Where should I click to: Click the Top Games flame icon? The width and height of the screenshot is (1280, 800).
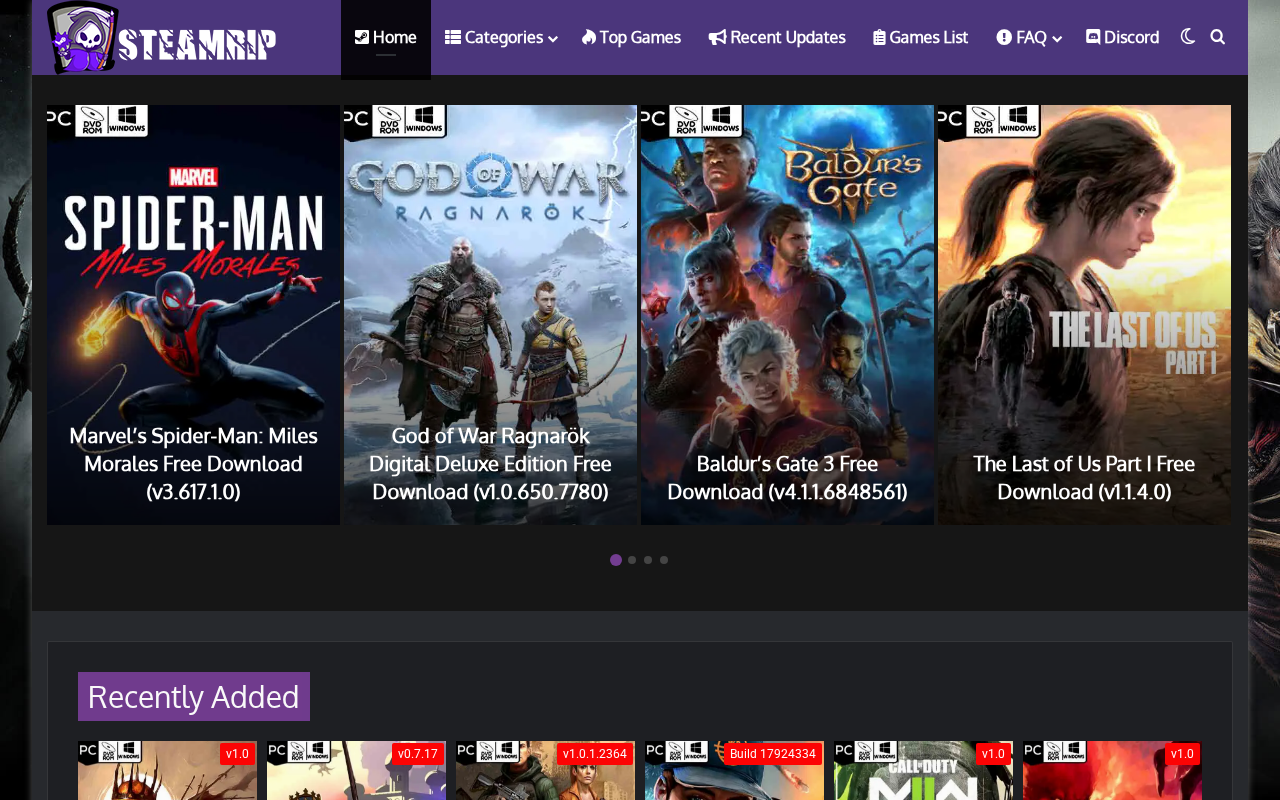pos(589,37)
